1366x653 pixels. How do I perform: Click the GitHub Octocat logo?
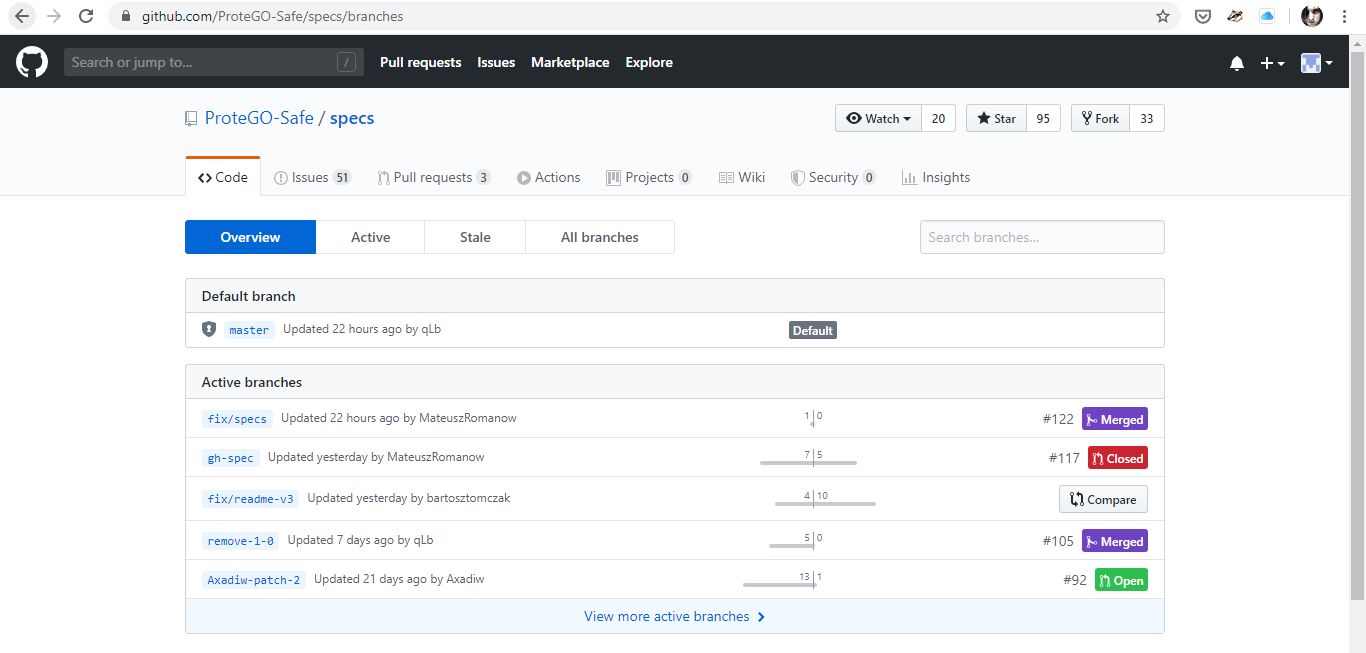pyautogui.click(x=32, y=62)
